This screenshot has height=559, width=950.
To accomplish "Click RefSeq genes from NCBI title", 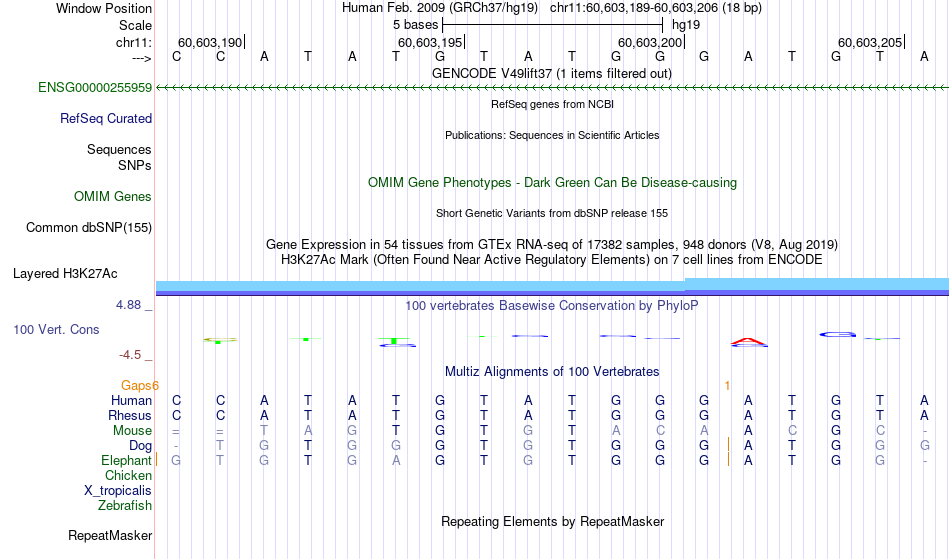I will pyautogui.click(x=552, y=104).
